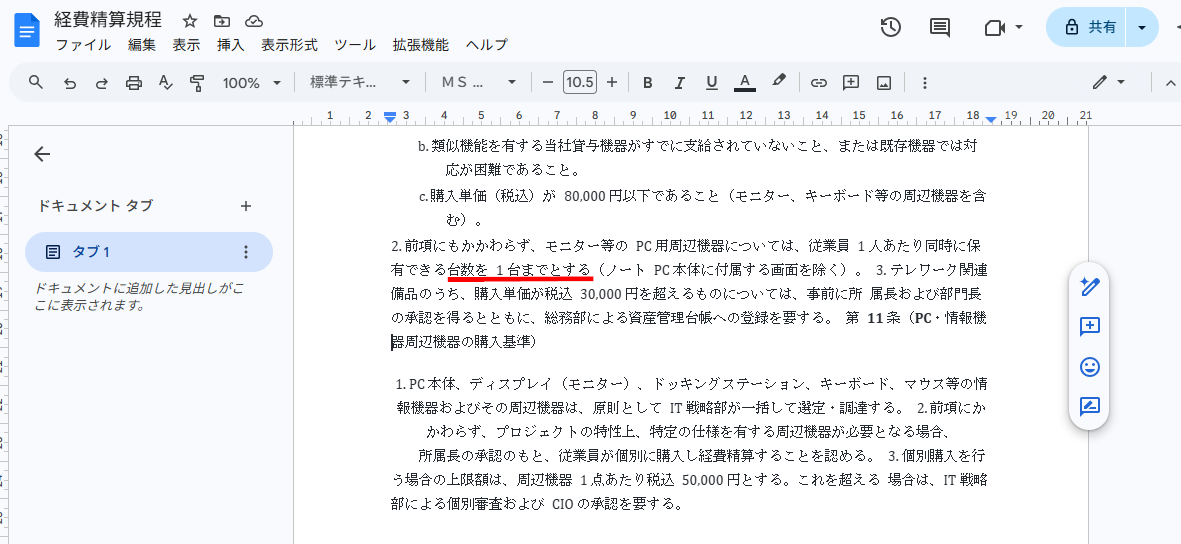Toggle underline formatting

point(711,83)
